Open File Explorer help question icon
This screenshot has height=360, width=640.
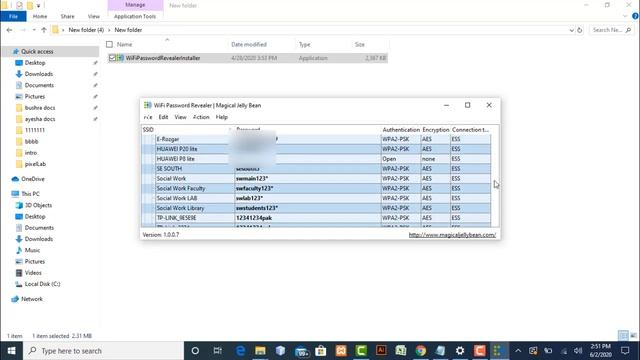coord(635,16)
